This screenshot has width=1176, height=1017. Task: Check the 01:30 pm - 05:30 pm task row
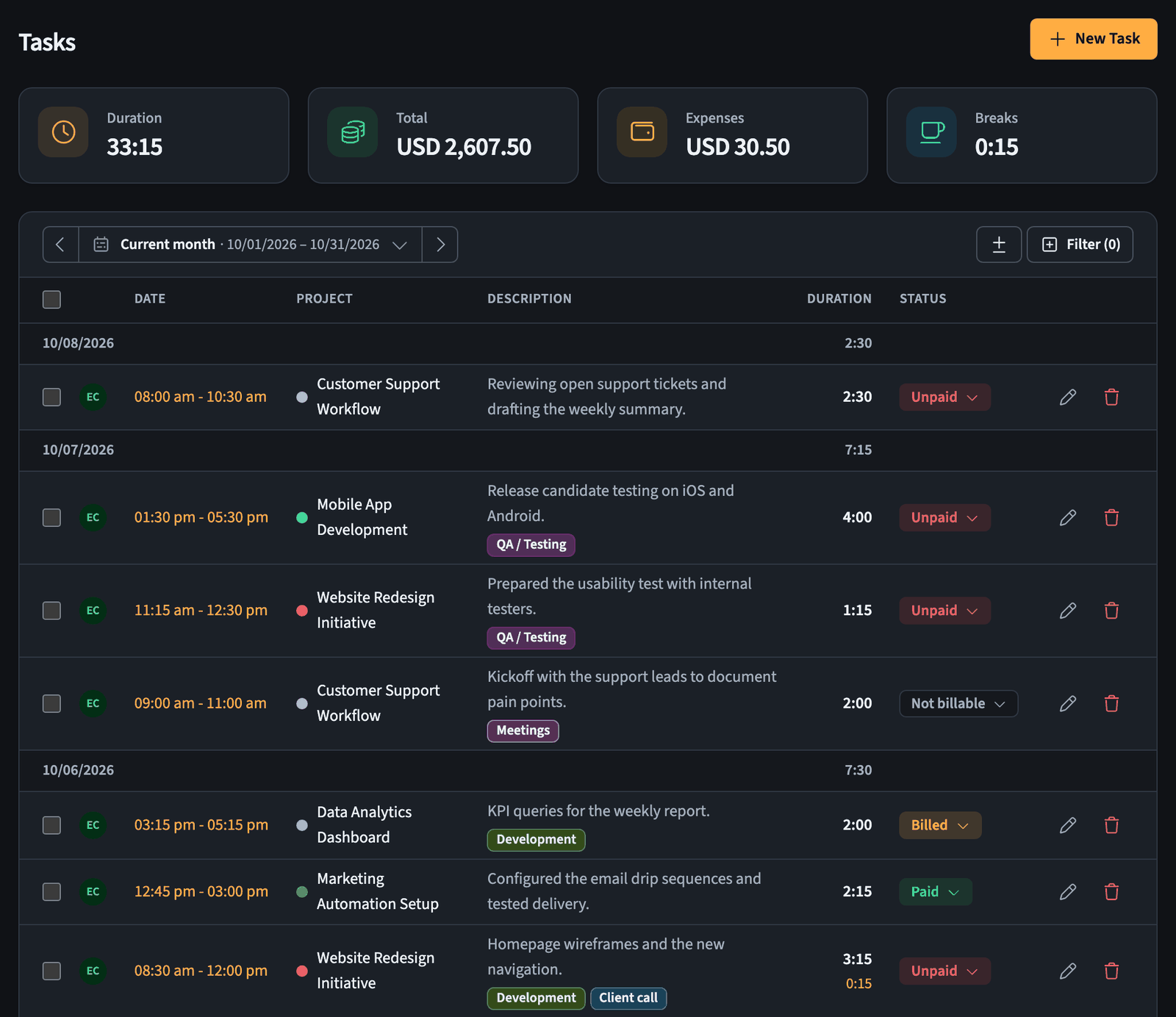tap(51, 517)
